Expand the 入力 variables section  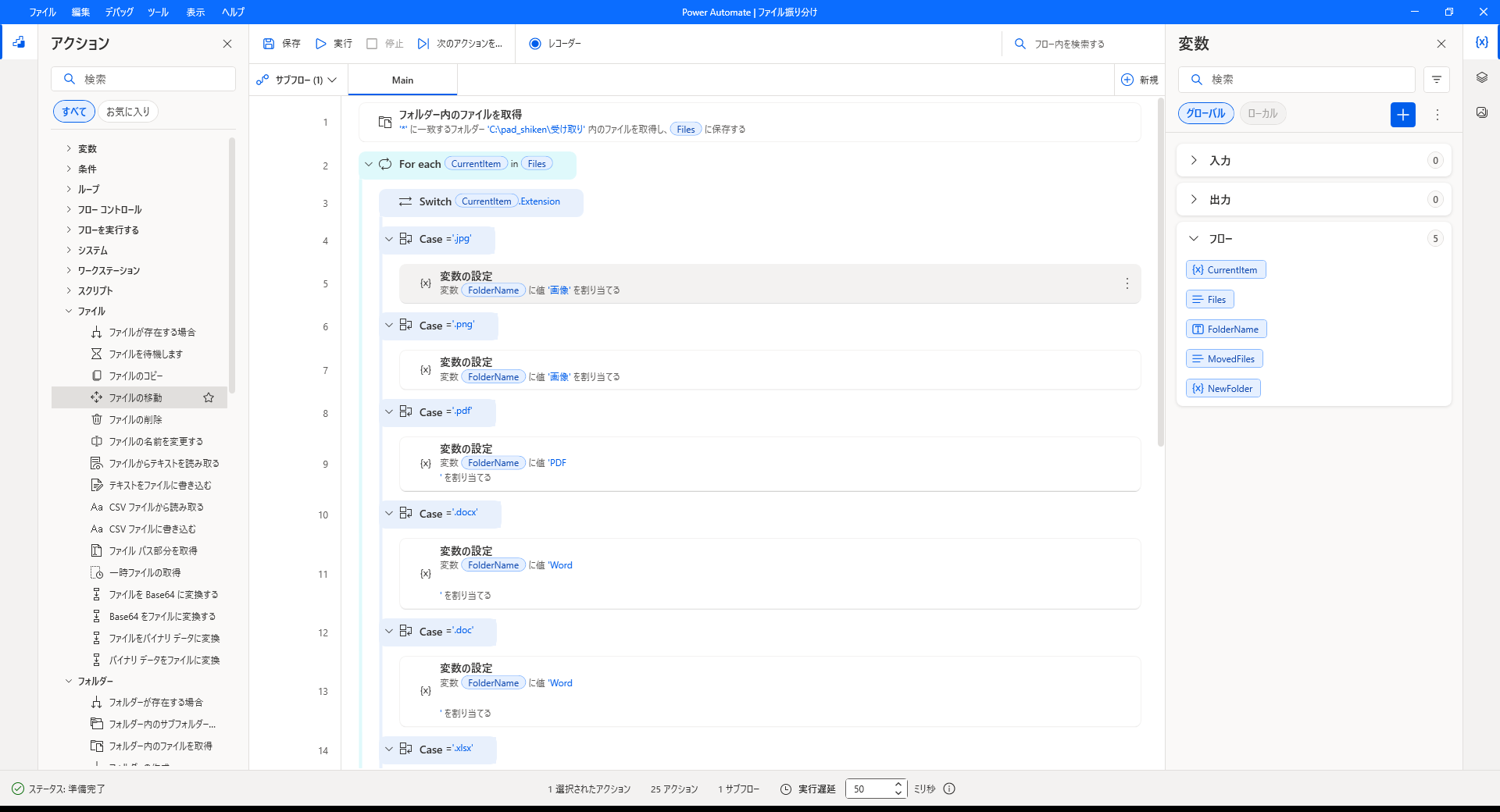1194,160
